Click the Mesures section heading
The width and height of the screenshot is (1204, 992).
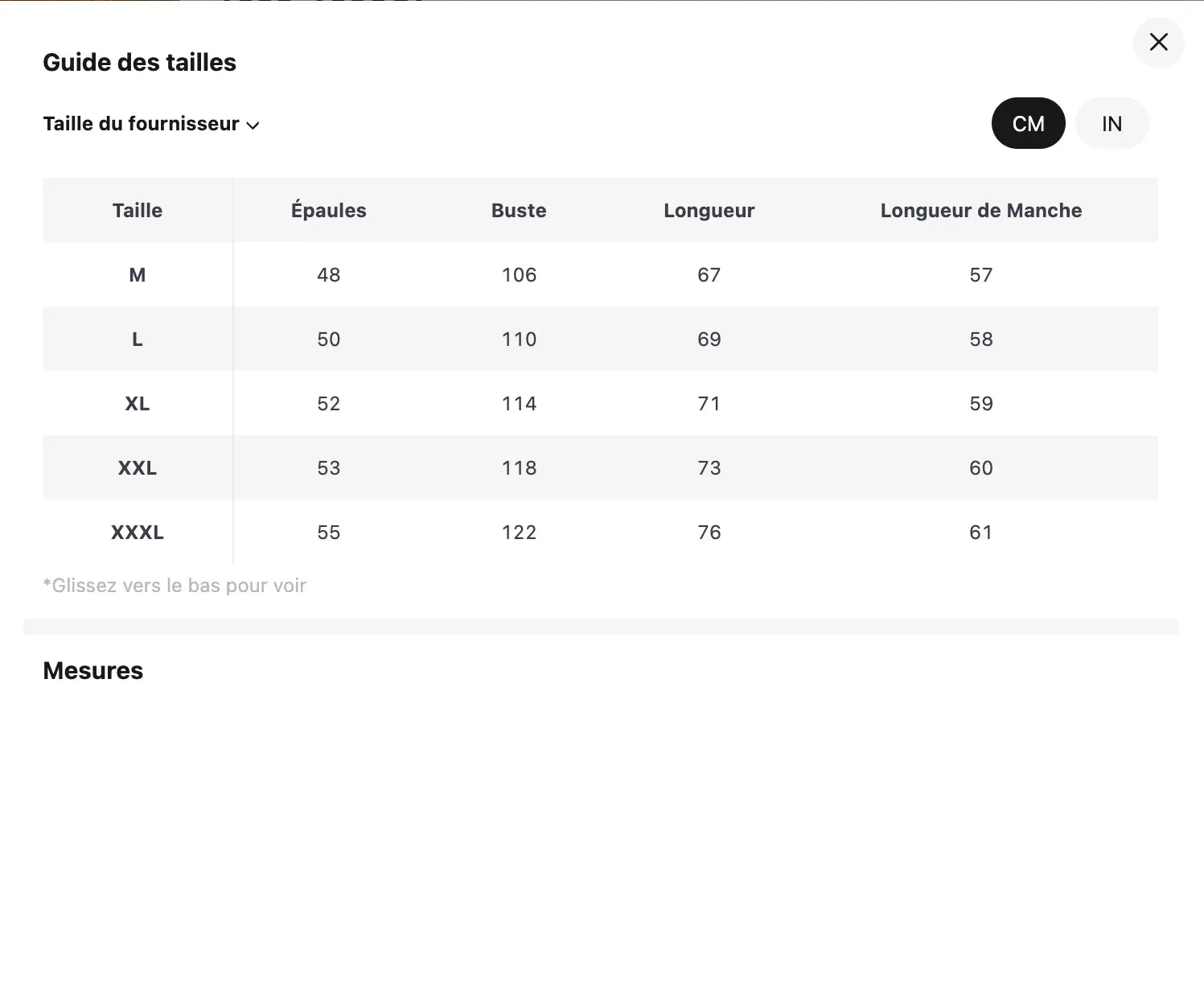pyautogui.click(x=92, y=671)
